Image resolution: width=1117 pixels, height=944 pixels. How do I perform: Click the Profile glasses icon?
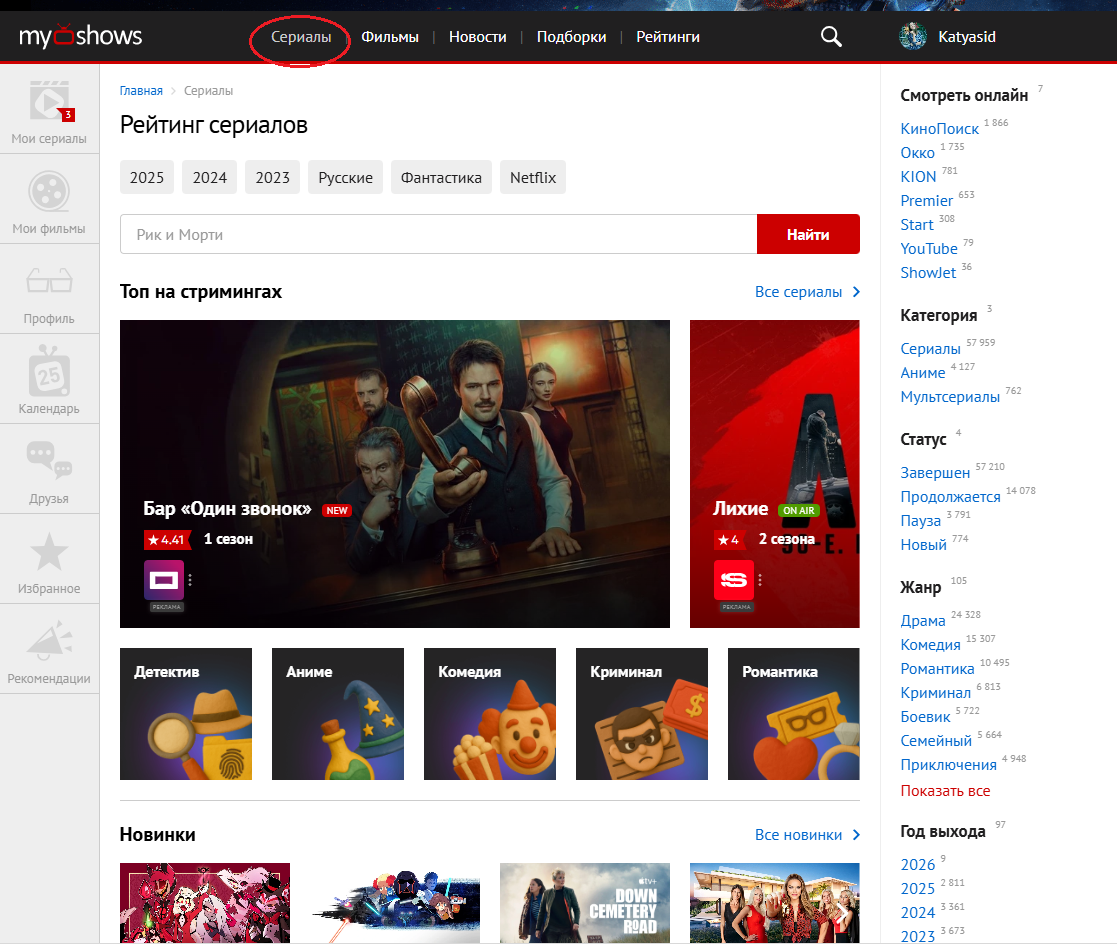pos(49,281)
